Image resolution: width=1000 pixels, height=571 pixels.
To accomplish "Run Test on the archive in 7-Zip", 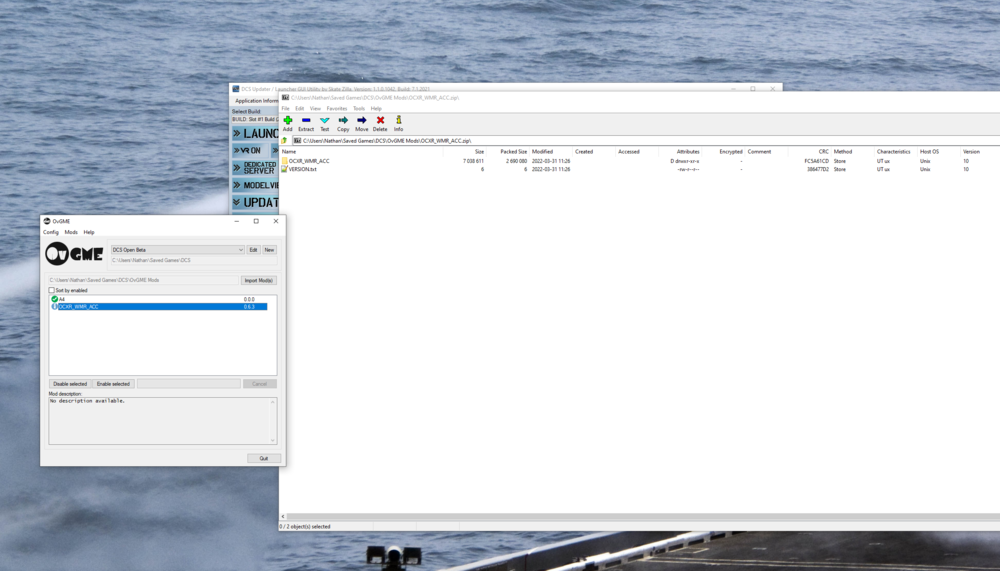I will (325, 124).
